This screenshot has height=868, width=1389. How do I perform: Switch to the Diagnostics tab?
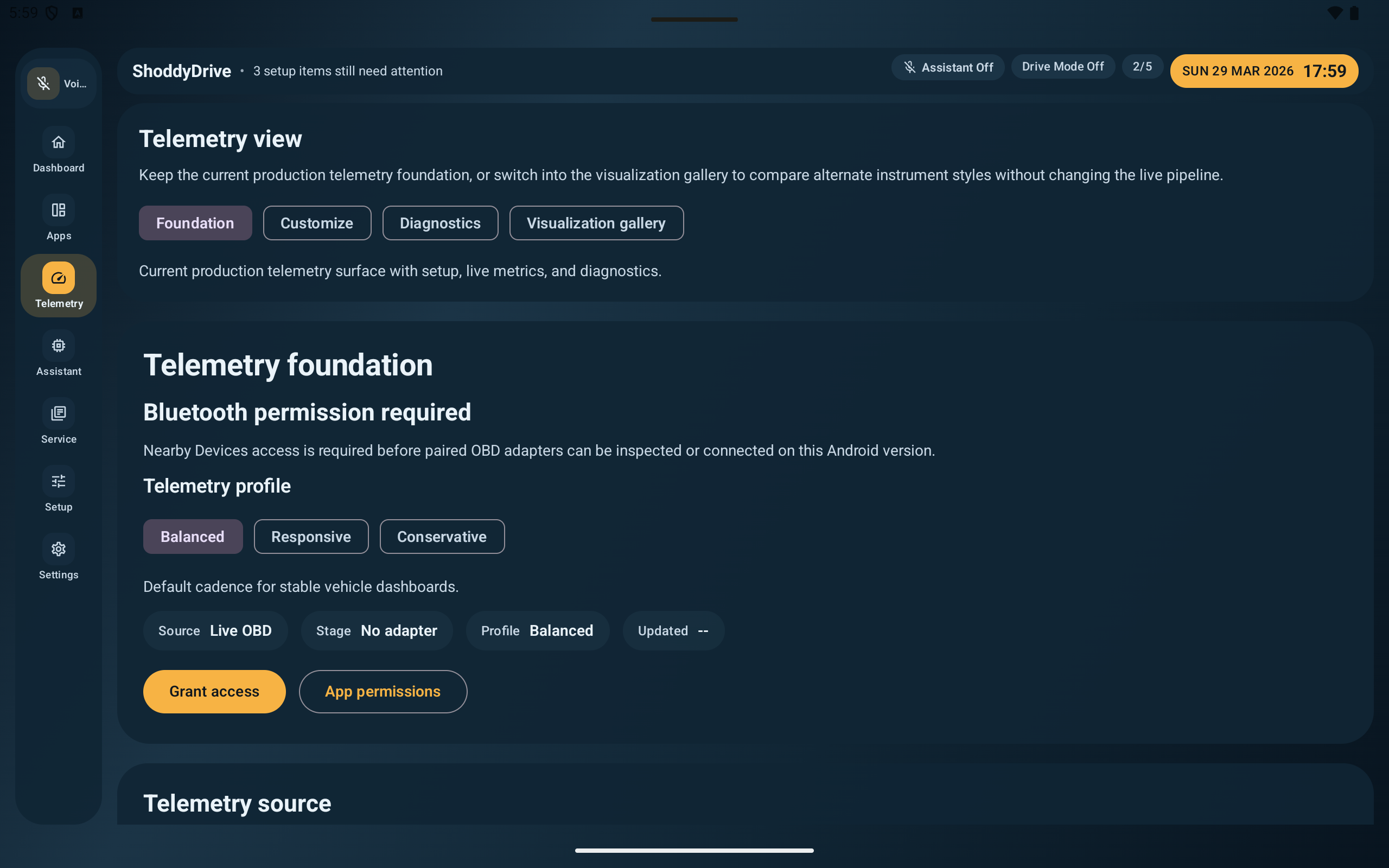[440, 224]
